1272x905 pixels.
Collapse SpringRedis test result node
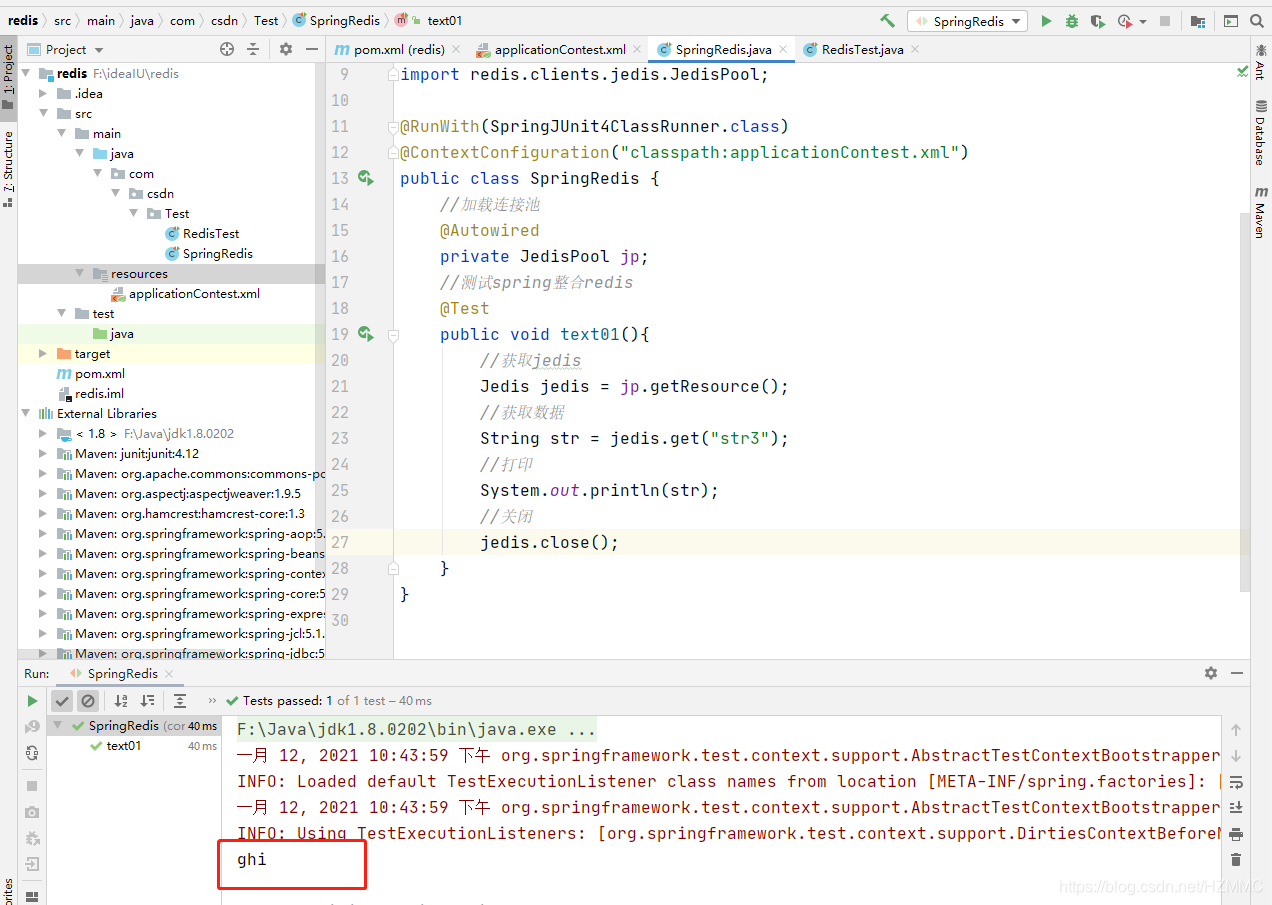59,725
